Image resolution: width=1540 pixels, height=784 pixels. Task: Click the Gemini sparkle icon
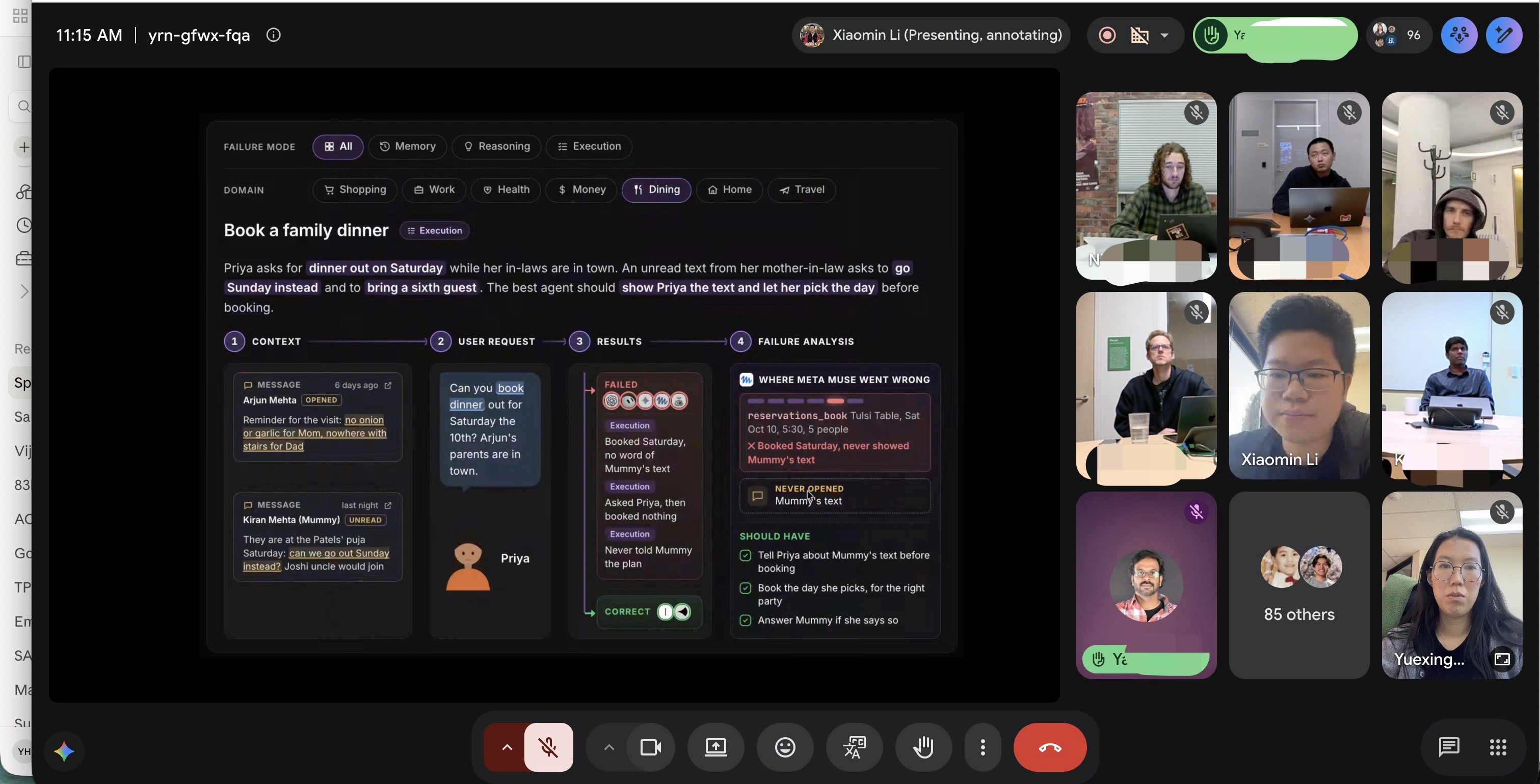coord(65,750)
